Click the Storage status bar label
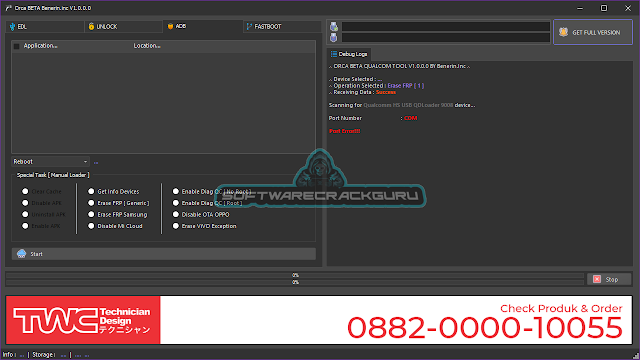The width and height of the screenshot is (640, 360). pos(43,355)
